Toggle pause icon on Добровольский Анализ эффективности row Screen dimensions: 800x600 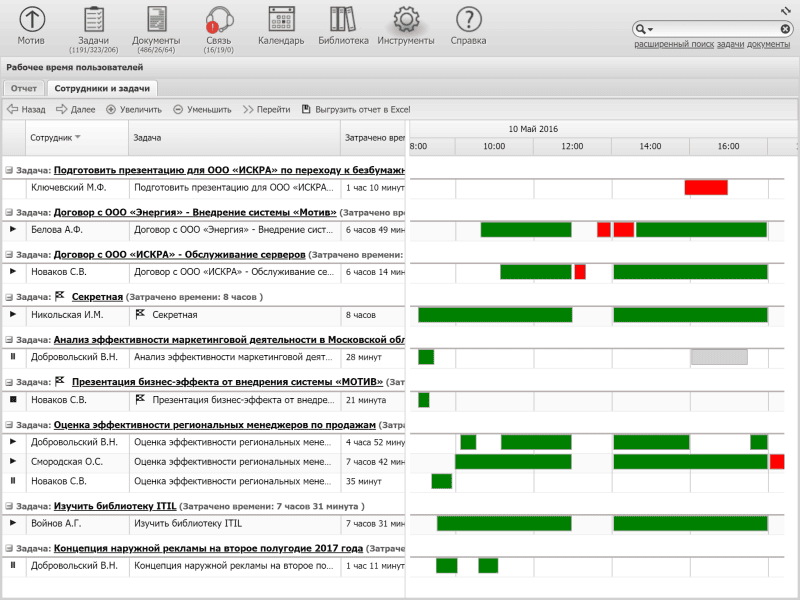tap(14, 356)
